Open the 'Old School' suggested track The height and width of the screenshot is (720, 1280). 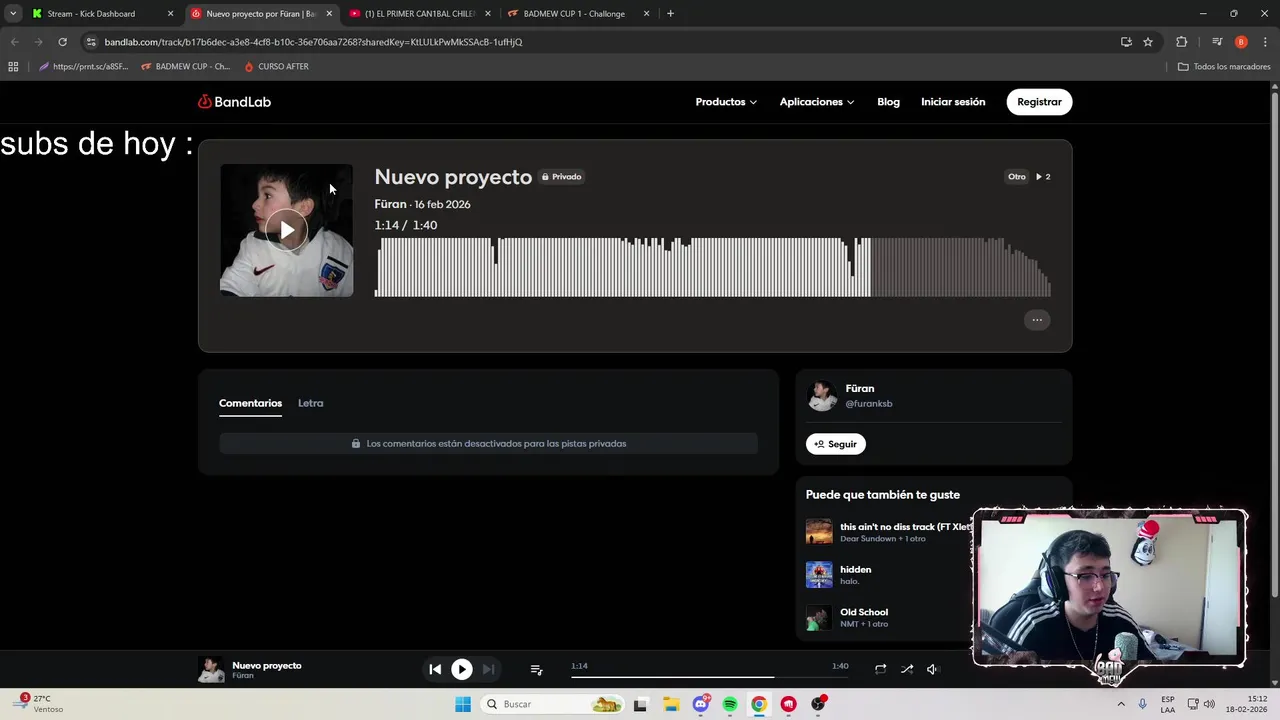coord(864,612)
